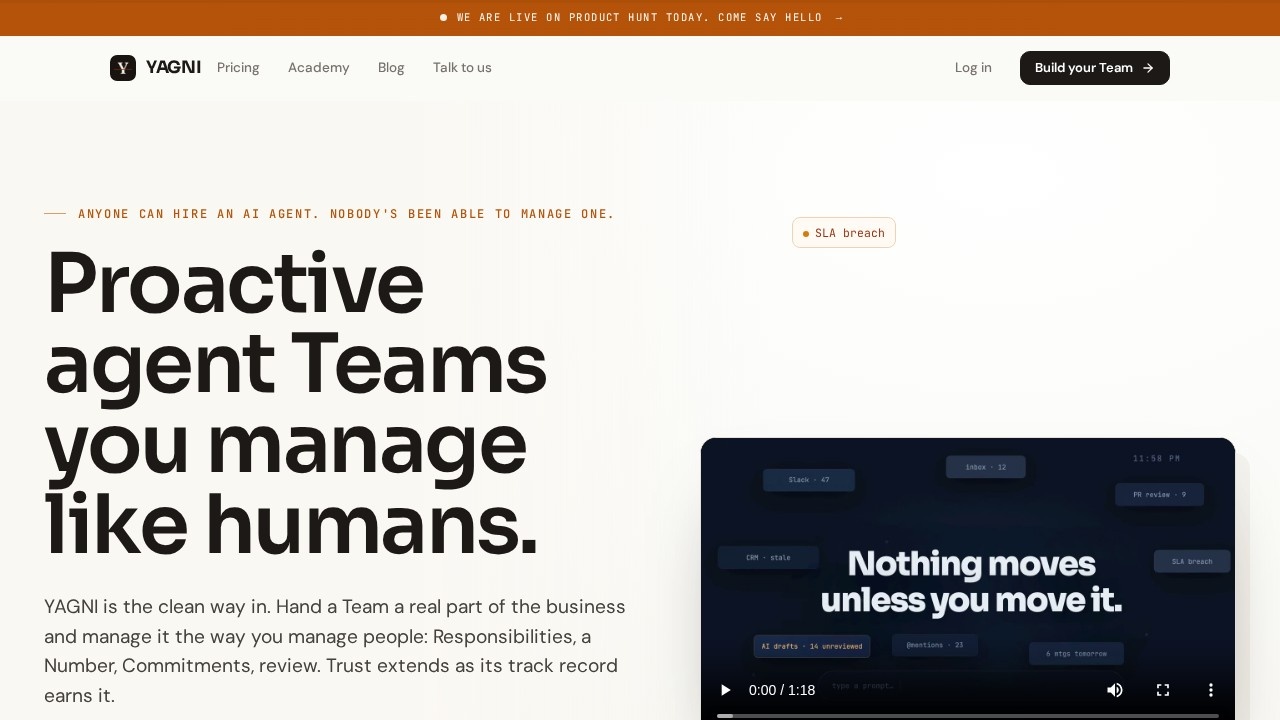Seek on the video progress bar

coord(968,715)
